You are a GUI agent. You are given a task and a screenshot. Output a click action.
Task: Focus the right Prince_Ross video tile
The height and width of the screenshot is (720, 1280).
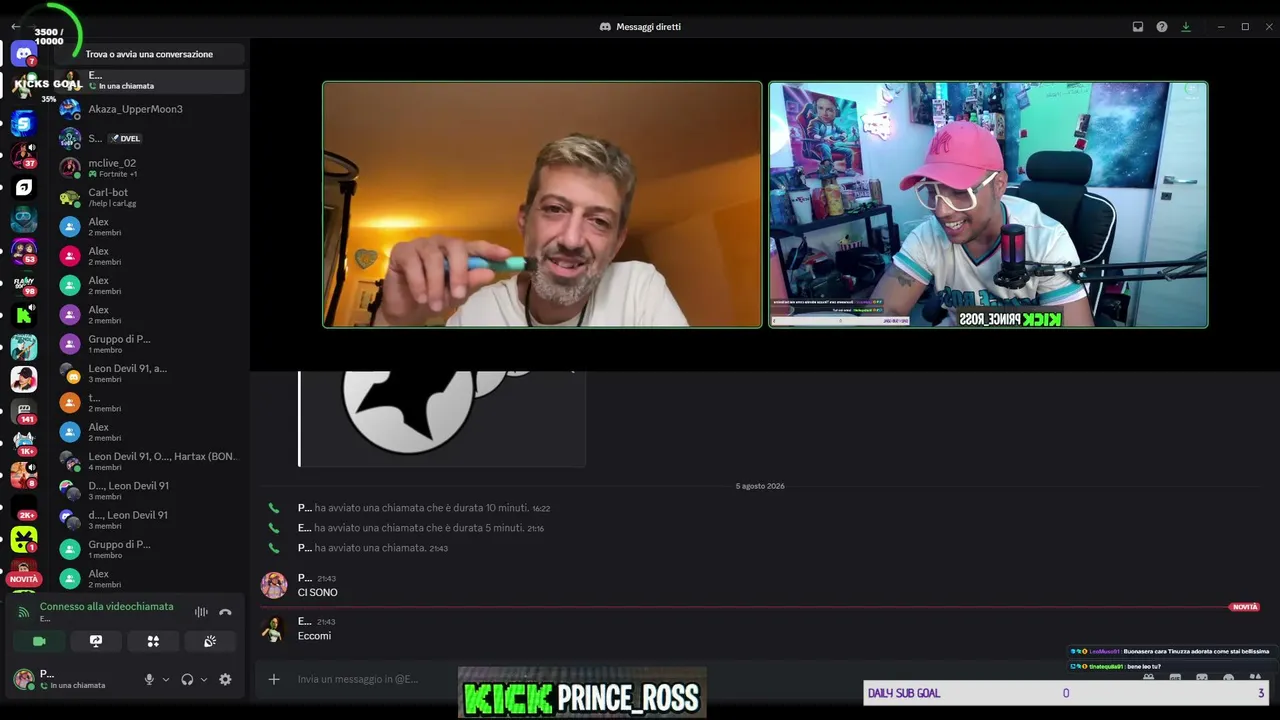click(x=988, y=204)
